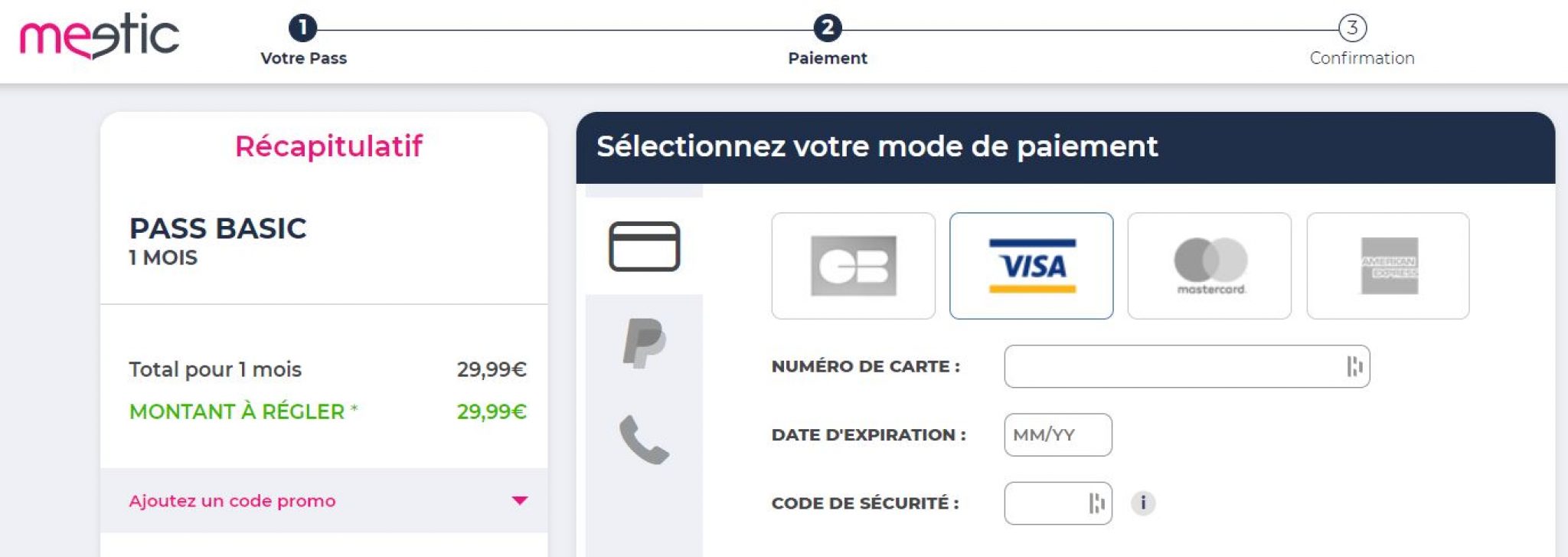Focus the MM/YY expiration date field
1568x557 pixels.
[1058, 435]
